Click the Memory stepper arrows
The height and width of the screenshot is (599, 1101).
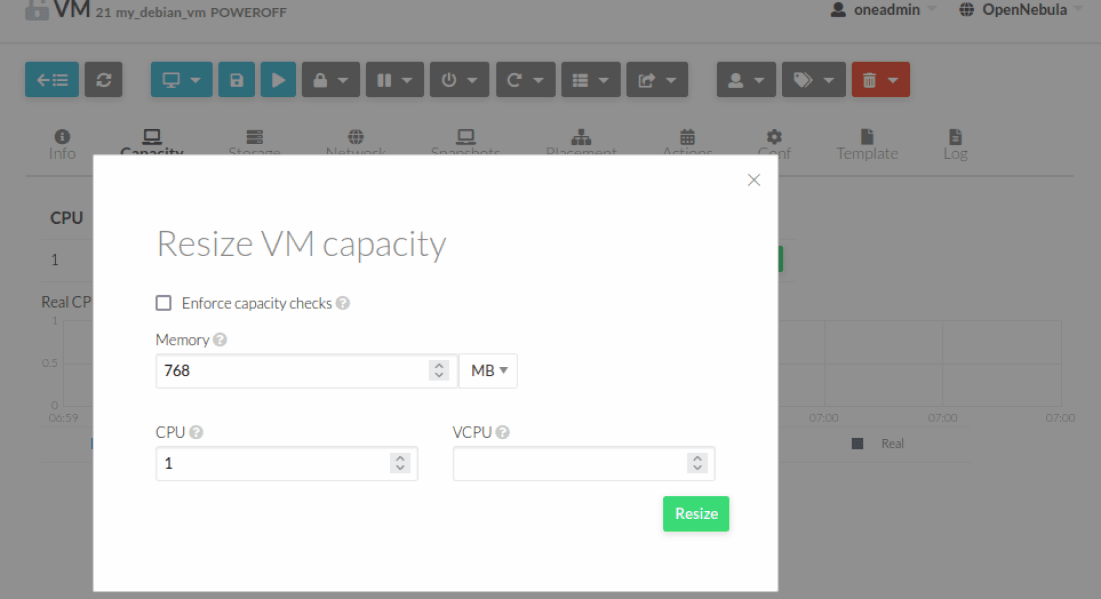pyautogui.click(x=438, y=371)
